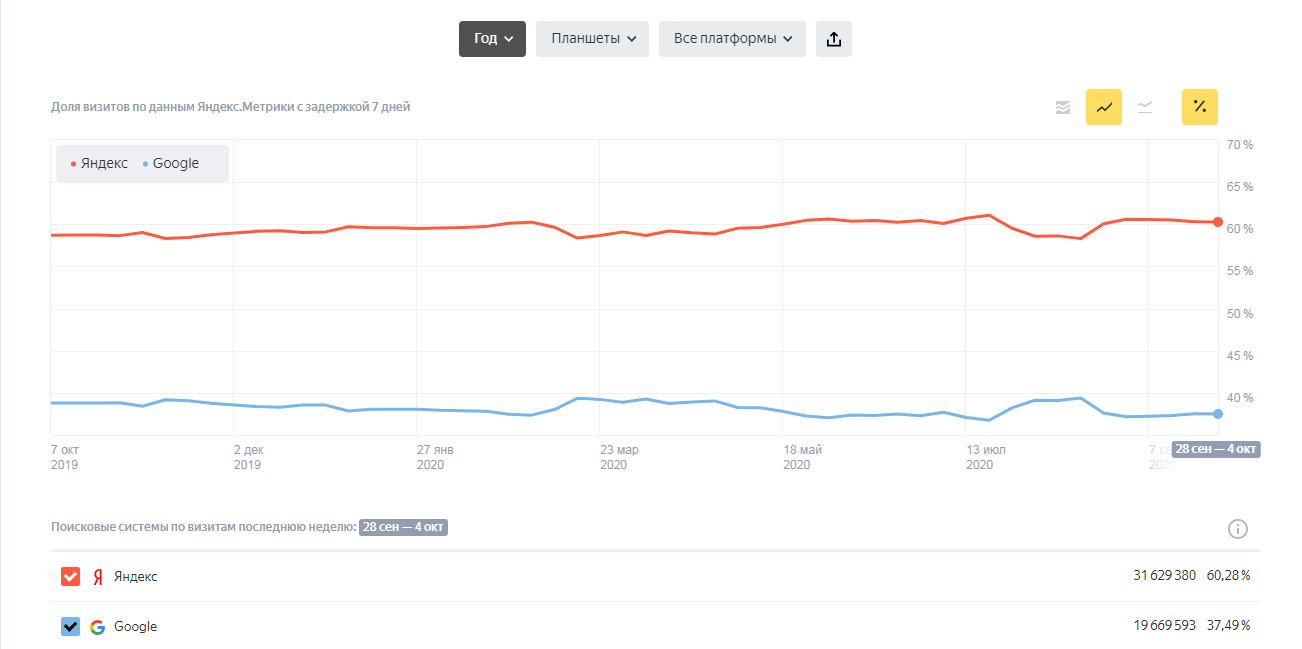This screenshot has width=1302, height=649.
Task: Select the line chart view icon
Action: click(x=1104, y=107)
